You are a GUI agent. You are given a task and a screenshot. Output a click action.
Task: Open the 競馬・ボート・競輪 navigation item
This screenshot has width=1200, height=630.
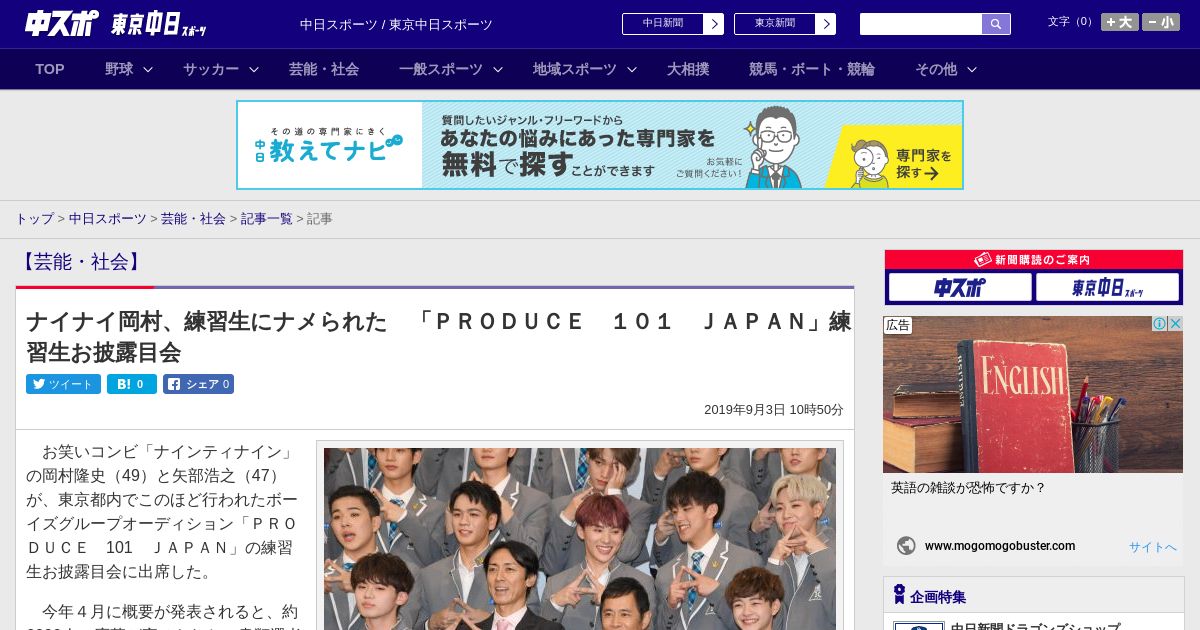(x=812, y=69)
